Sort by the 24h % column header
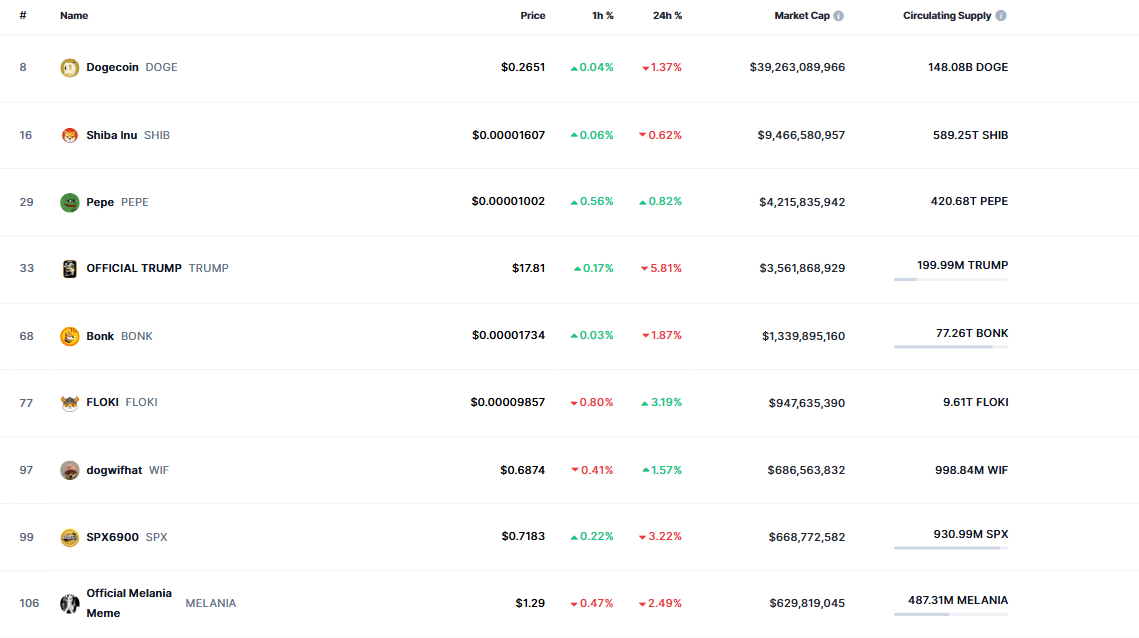1139x638 pixels. [667, 16]
